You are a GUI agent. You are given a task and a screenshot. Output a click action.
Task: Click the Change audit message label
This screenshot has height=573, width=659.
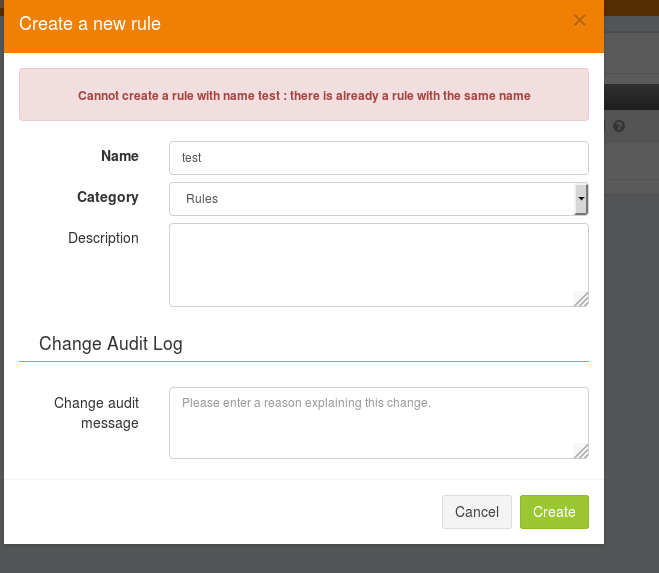[x=97, y=413]
